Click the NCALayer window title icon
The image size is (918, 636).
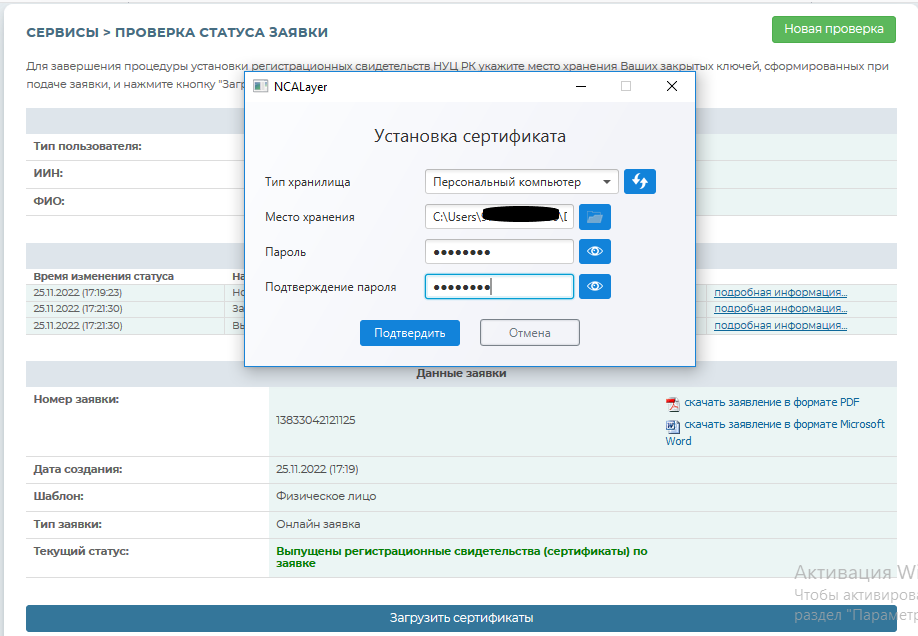(260, 87)
